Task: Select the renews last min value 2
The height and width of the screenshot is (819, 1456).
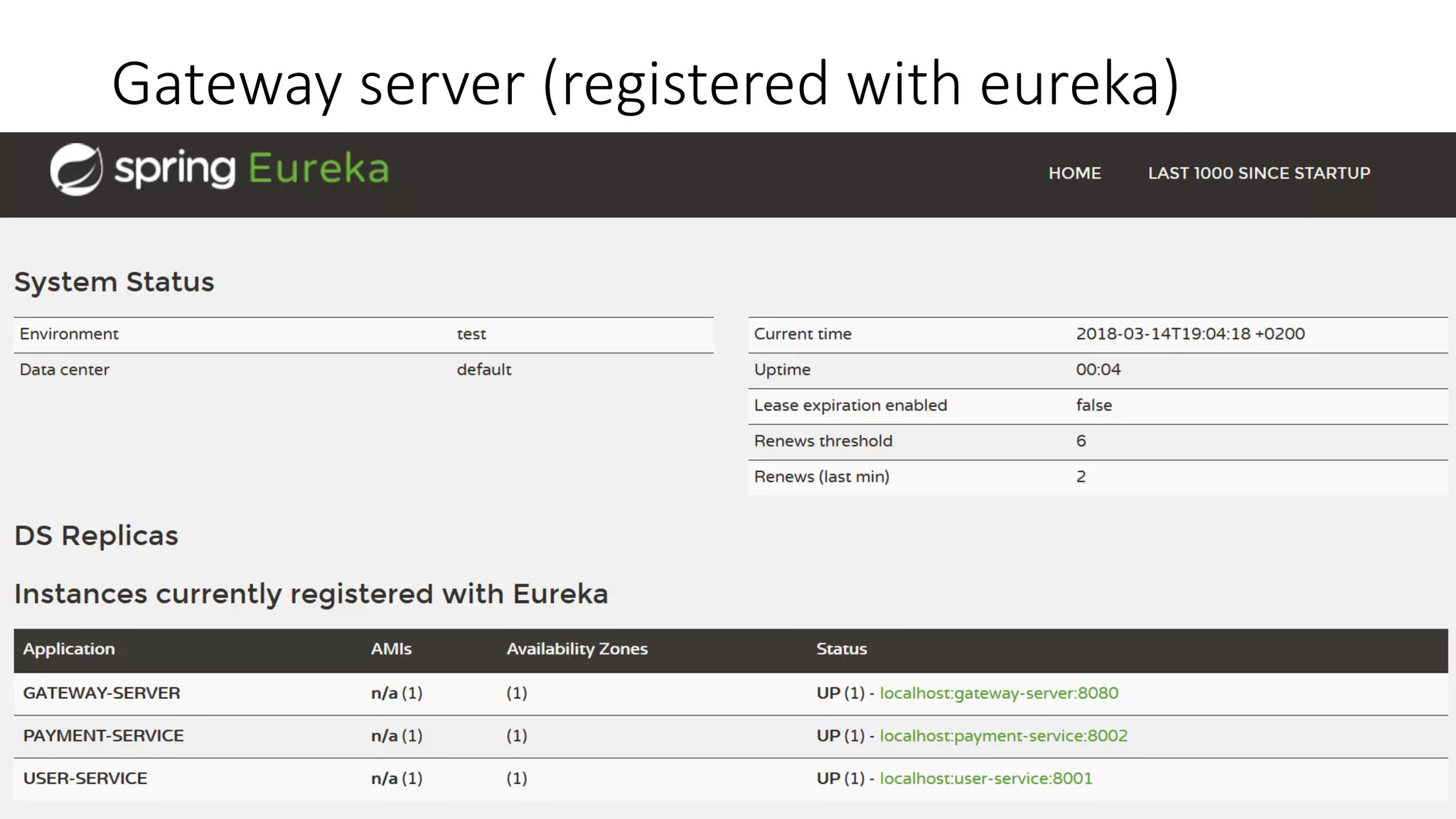Action: click(1081, 476)
